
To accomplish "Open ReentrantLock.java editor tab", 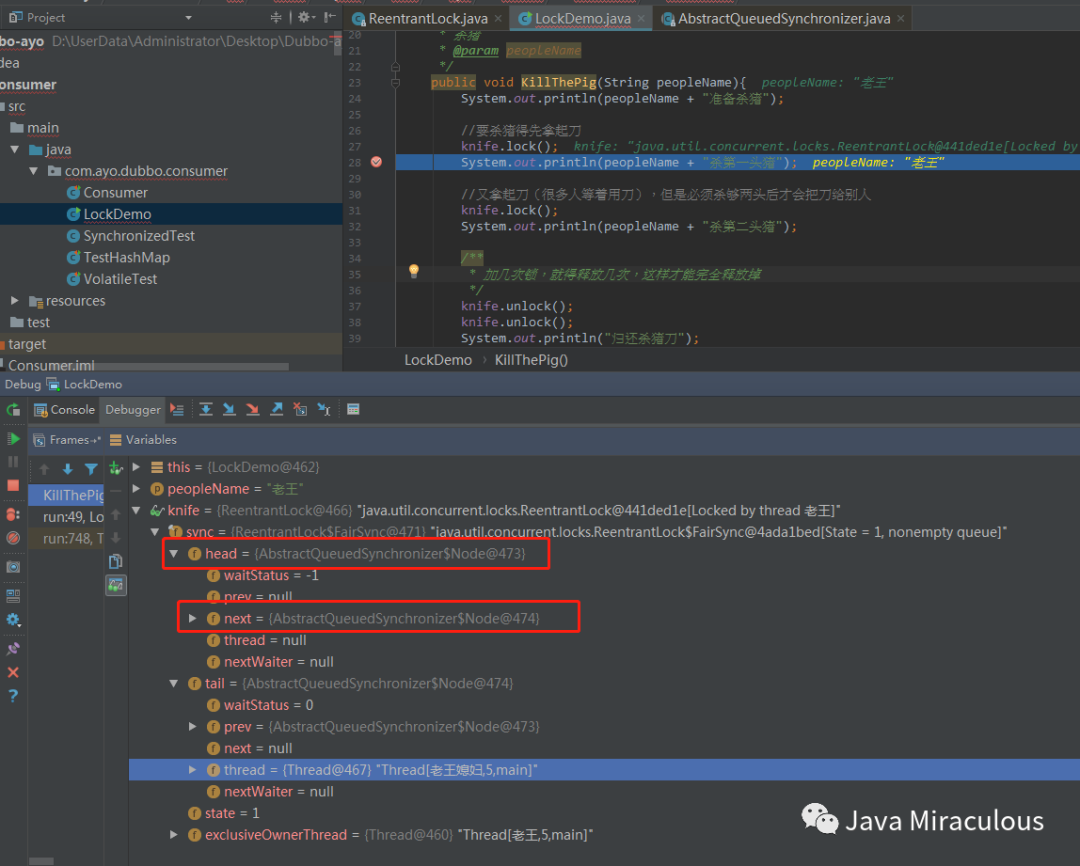I will click(x=427, y=19).
